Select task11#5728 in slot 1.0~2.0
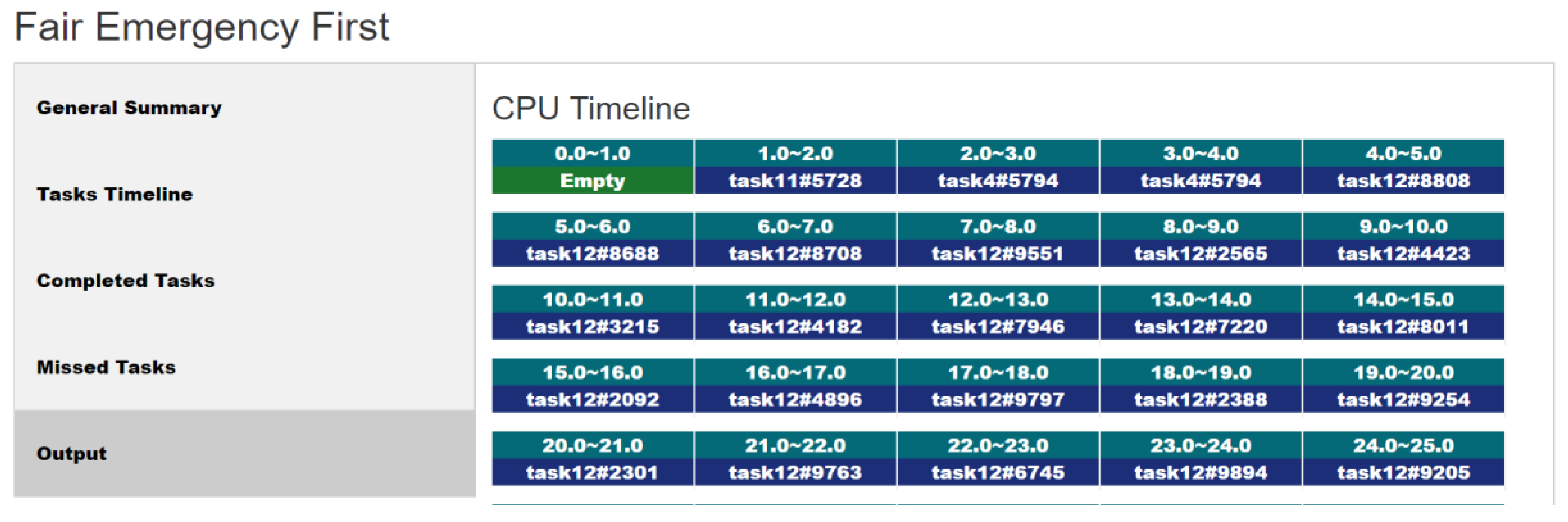 [795, 181]
